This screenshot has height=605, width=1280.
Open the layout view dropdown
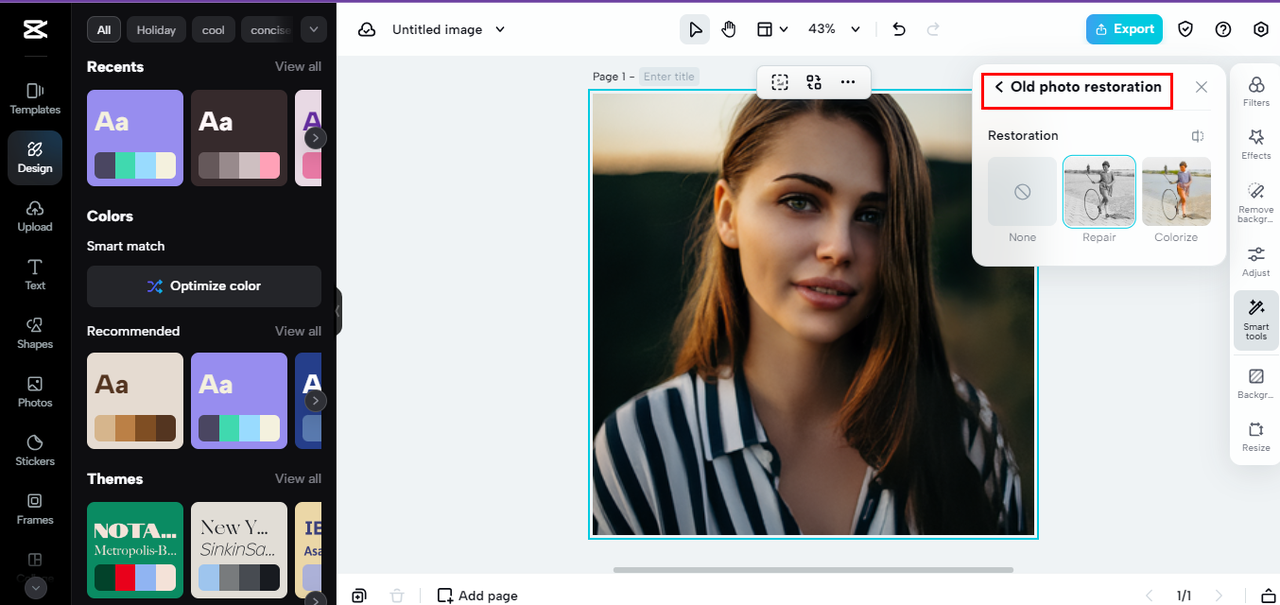[772, 29]
